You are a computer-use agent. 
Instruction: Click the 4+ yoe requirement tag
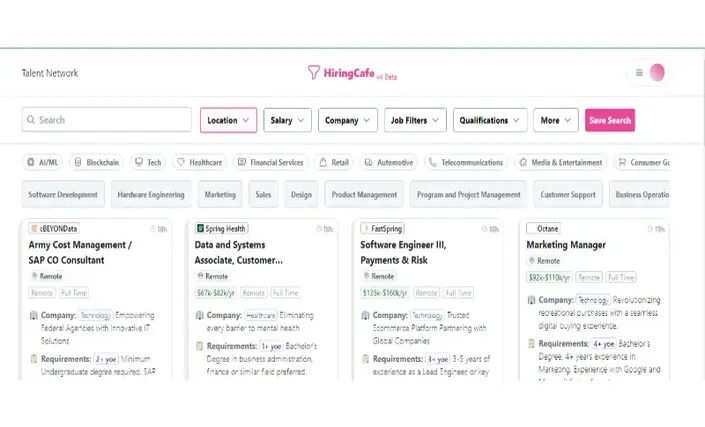tap(603, 343)
